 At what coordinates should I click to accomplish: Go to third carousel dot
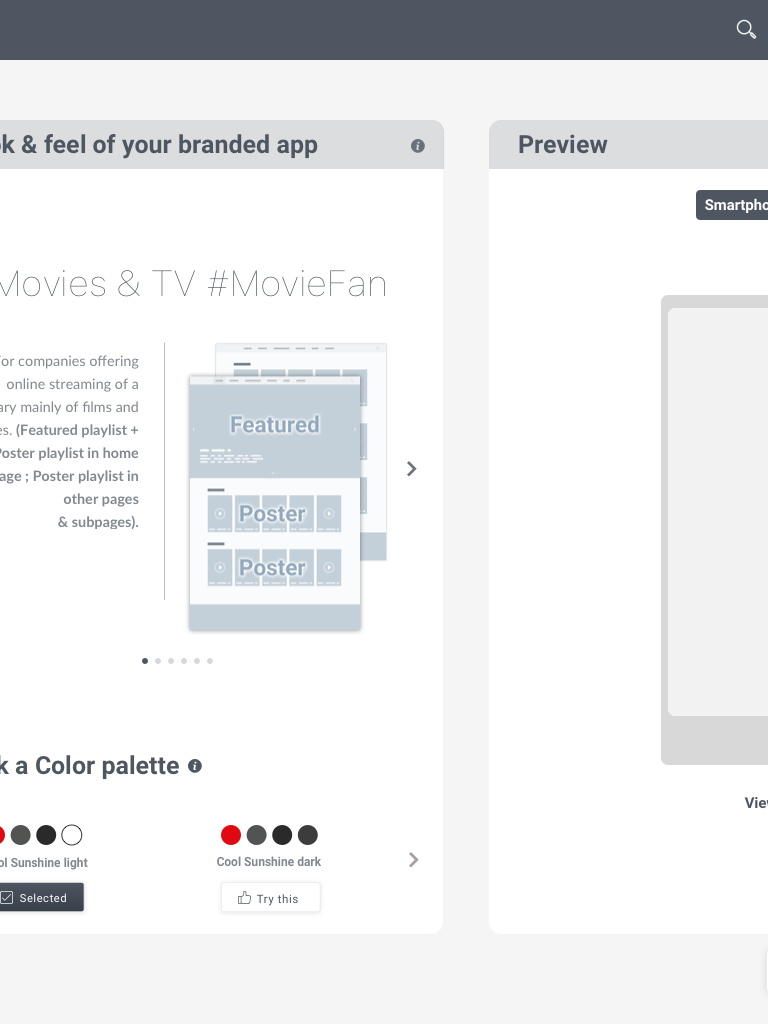coord(171,661)
